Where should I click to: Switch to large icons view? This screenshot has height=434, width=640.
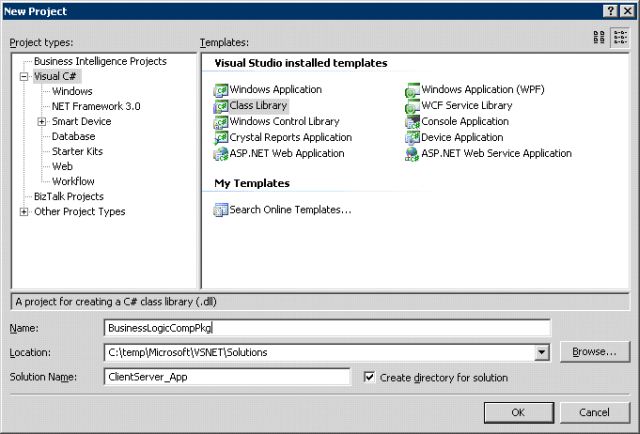click(x=599, y=37)
